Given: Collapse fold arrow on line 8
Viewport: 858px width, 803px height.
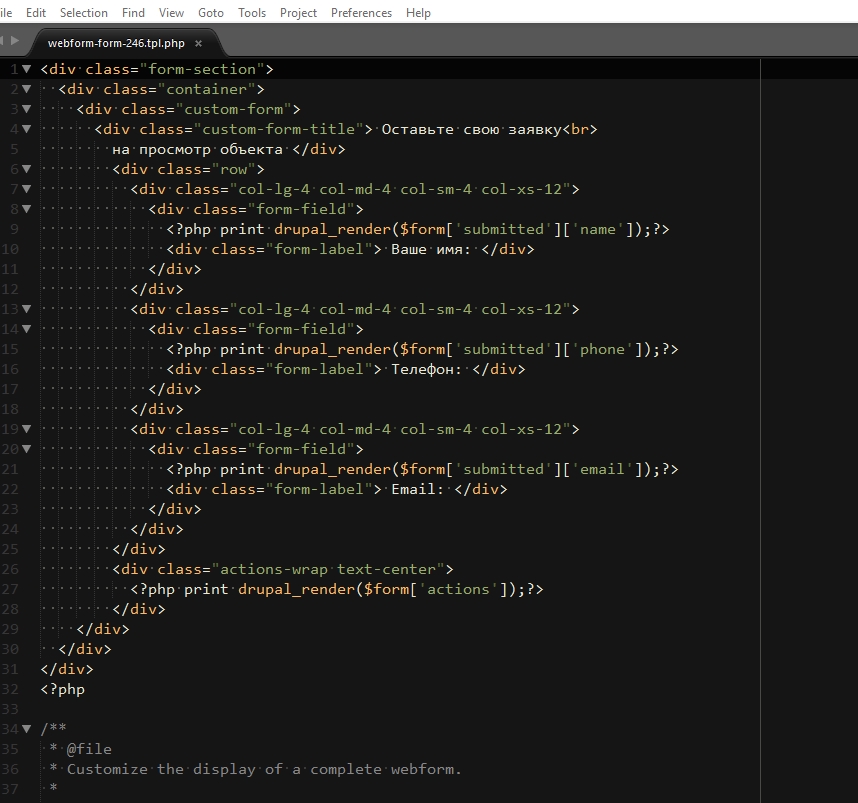Looking at the screenshot, I should pos(26,209).
